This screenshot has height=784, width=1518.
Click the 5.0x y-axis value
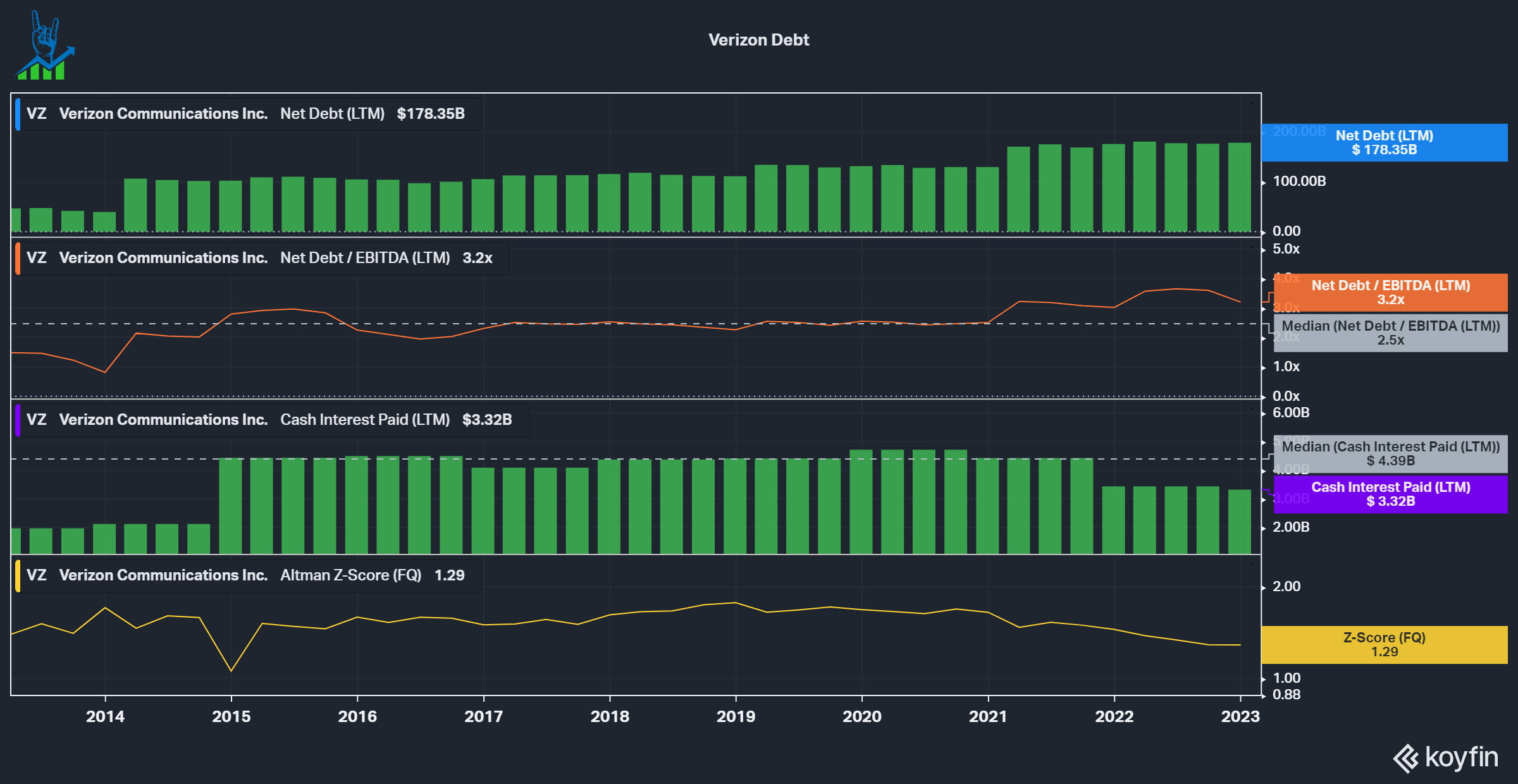[x=1286, y=249]
